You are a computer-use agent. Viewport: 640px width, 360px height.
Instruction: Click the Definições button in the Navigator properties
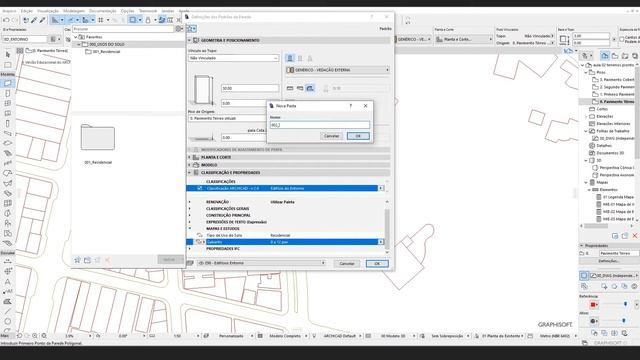click(609, 261)
